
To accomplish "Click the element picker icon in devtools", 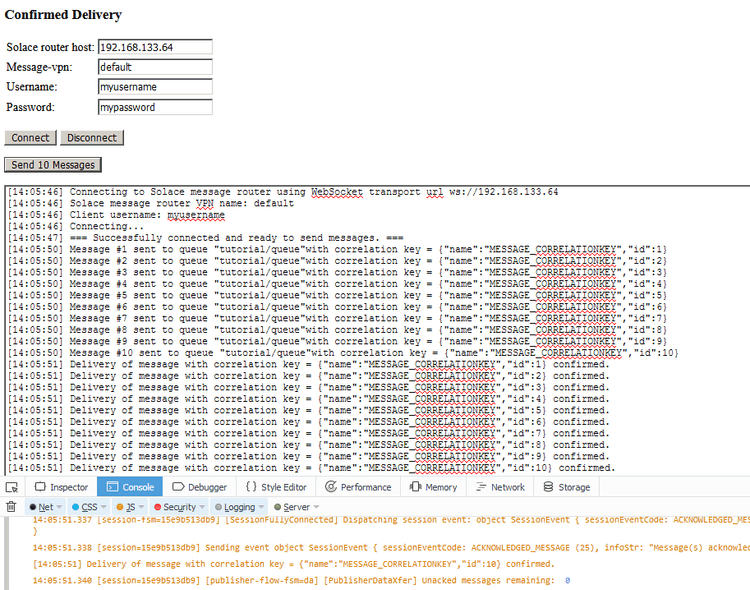I will (x=11, y=487).
